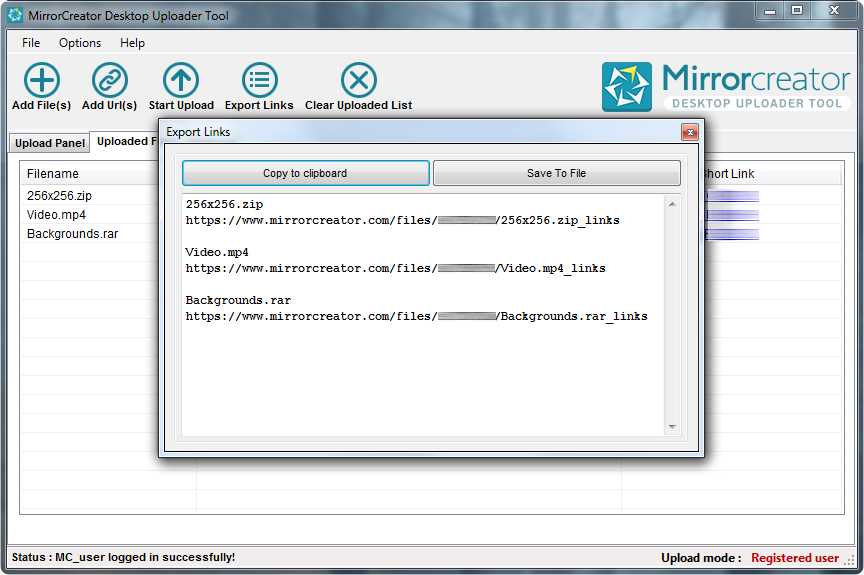The image size is (864, 575).
Task: Click the Add File(s) plus icon
Action: coord(42,80)
